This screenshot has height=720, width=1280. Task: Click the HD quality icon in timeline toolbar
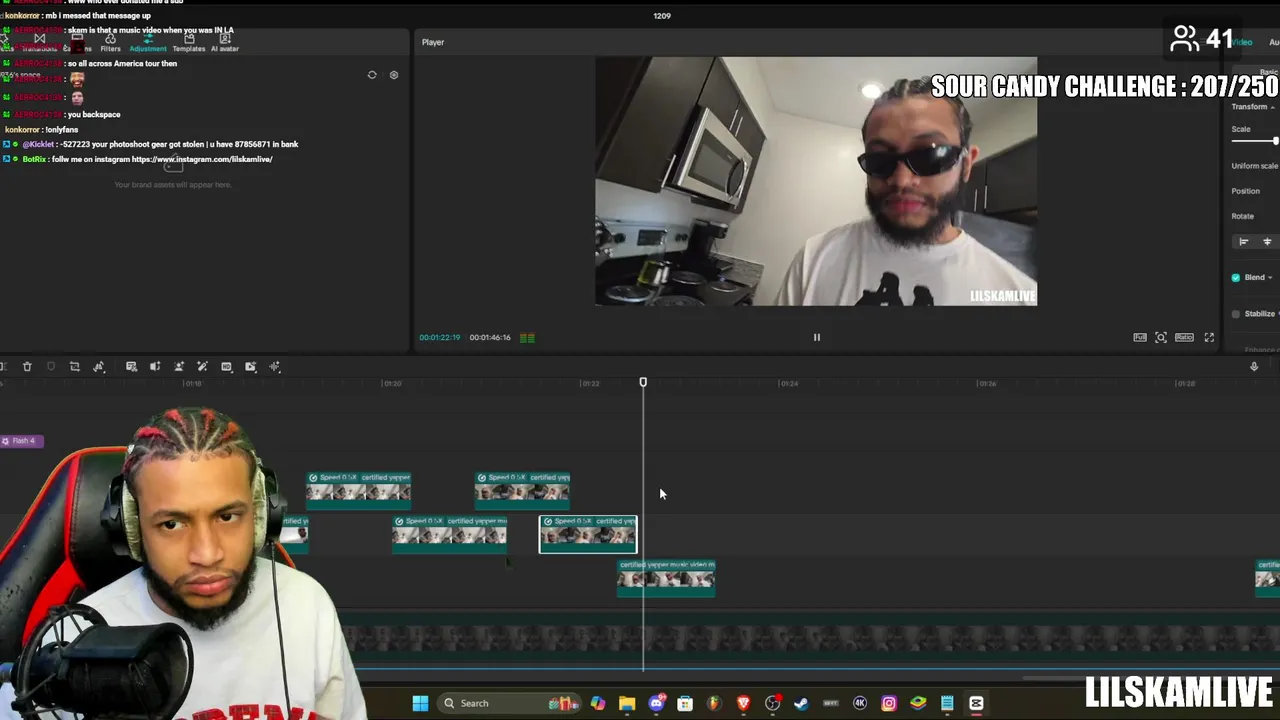pos(226,367)
